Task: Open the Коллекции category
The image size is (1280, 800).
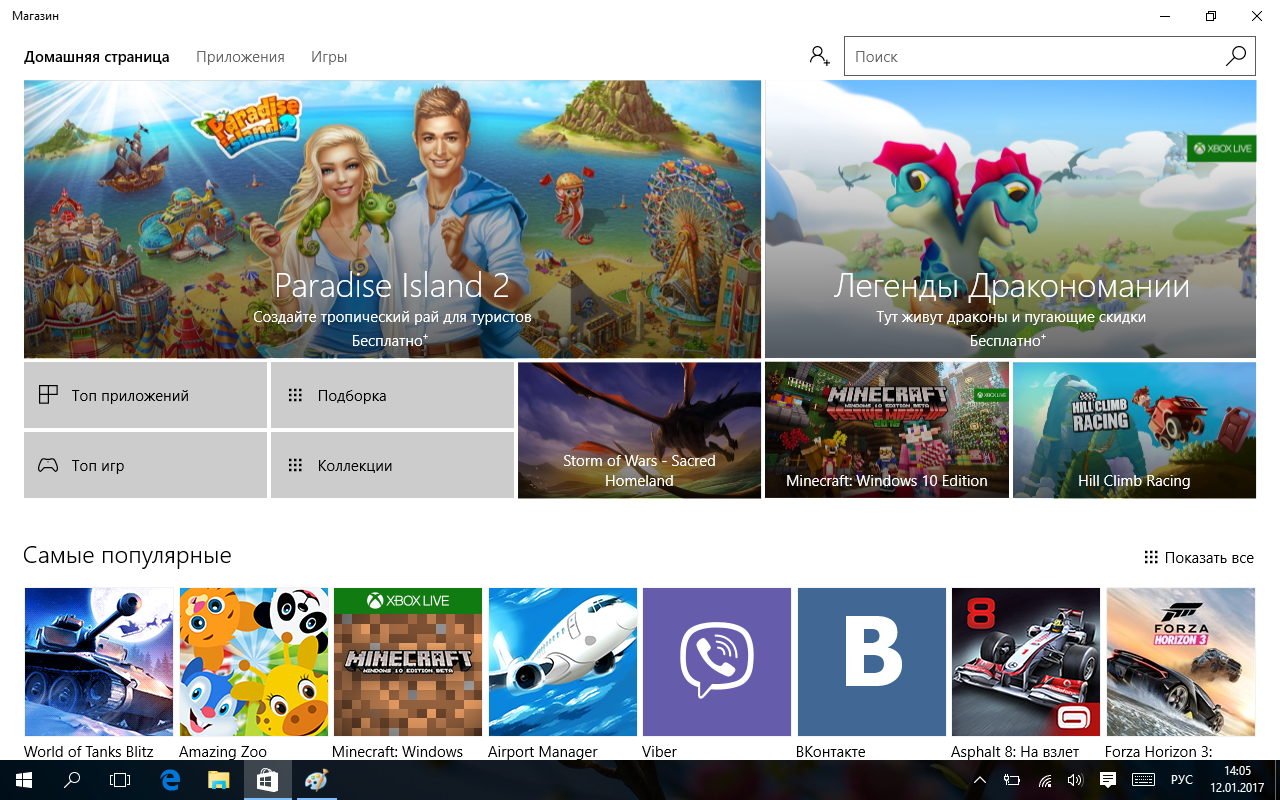Action: click(392, 465)
